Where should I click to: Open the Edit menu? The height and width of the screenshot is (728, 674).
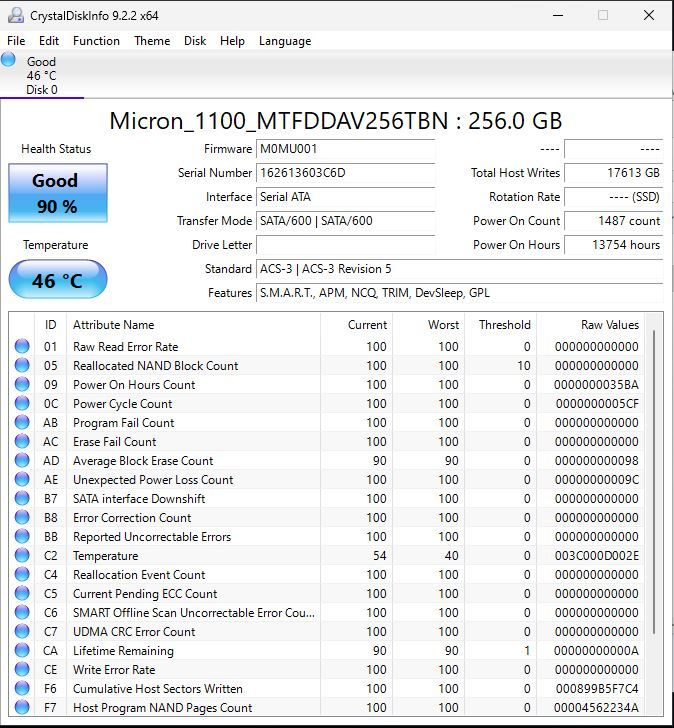click(49, 41)
